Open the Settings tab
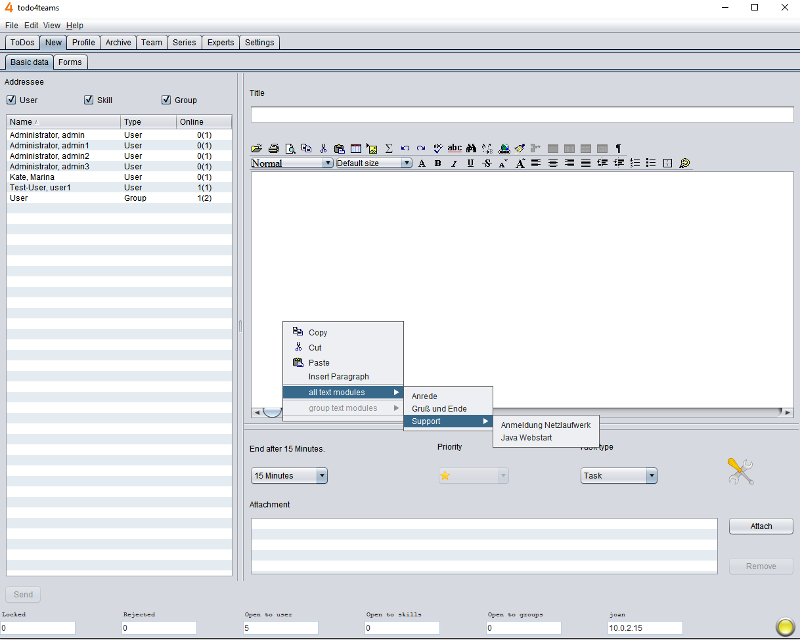Screen dimensions: 800x640 pos(259,42)
